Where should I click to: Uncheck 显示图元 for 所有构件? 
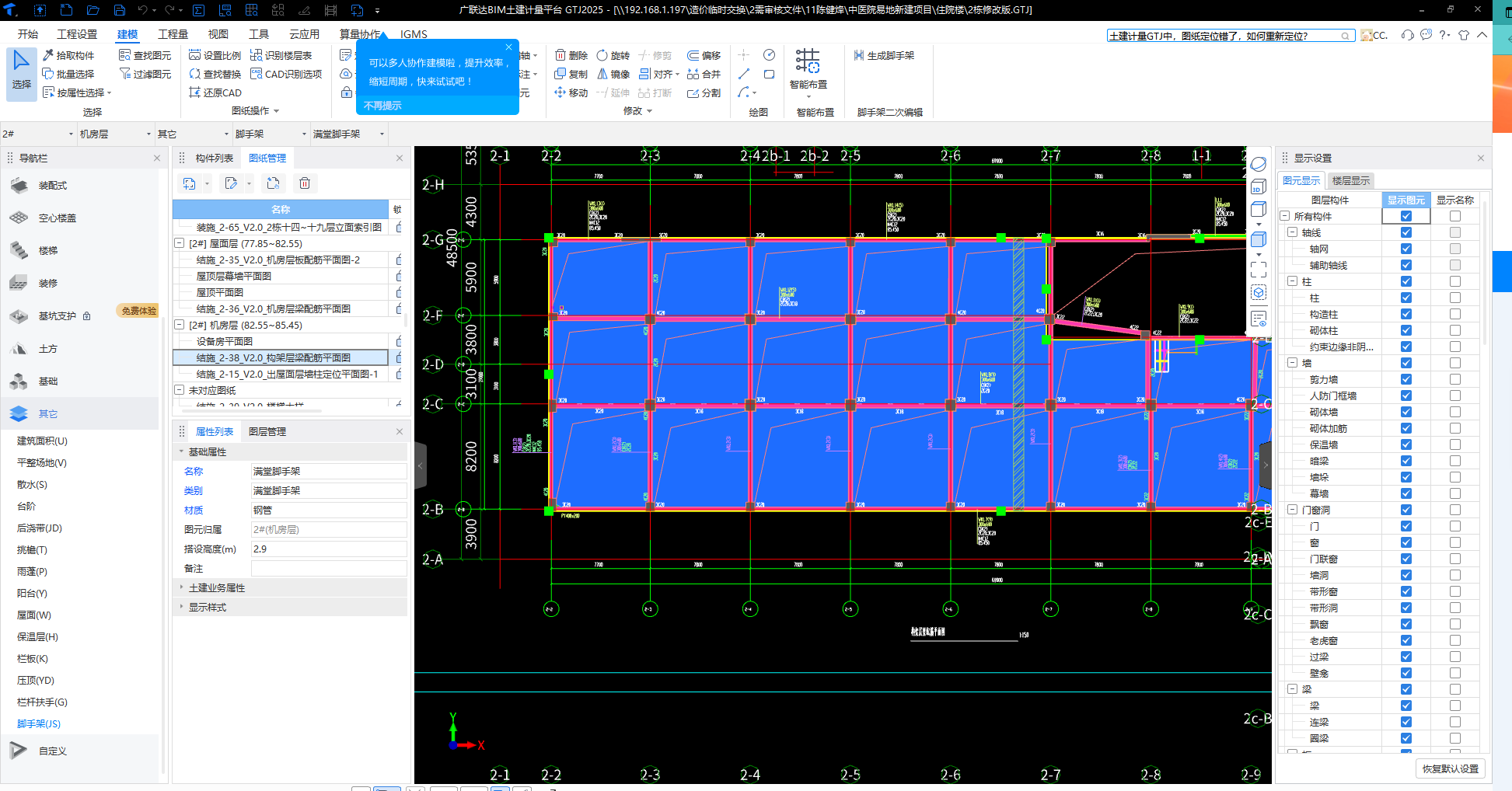point(1406,216)
